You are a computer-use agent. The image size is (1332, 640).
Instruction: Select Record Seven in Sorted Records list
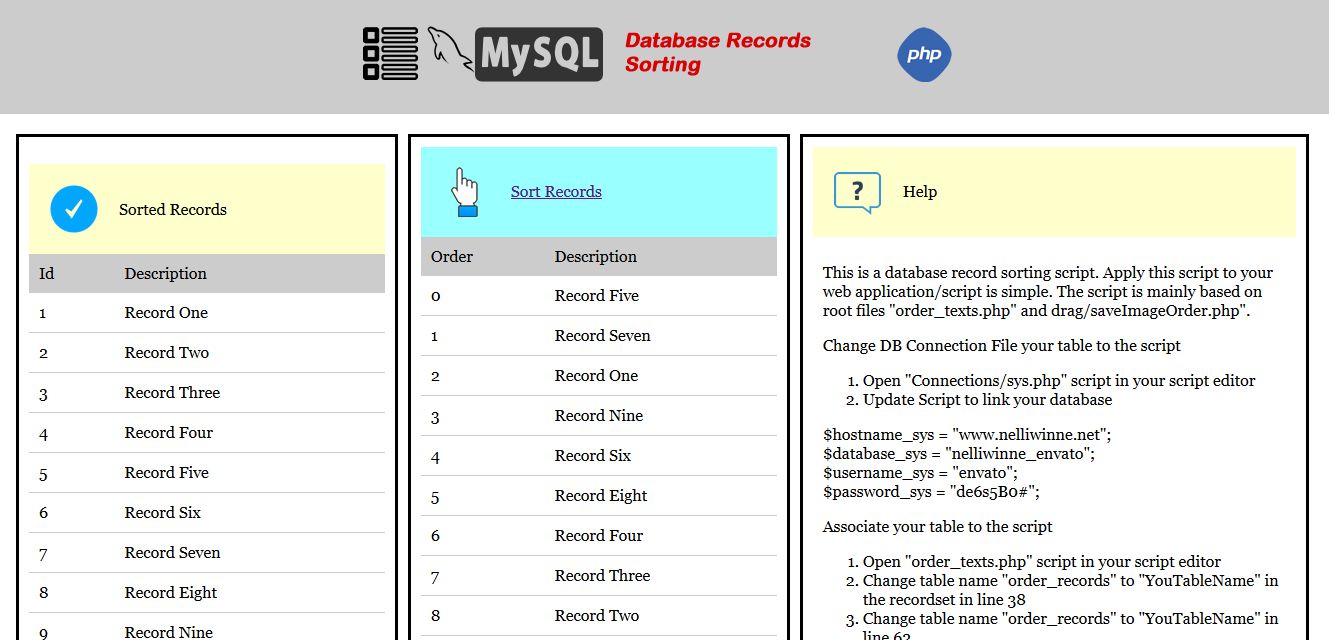coord(172,553)
